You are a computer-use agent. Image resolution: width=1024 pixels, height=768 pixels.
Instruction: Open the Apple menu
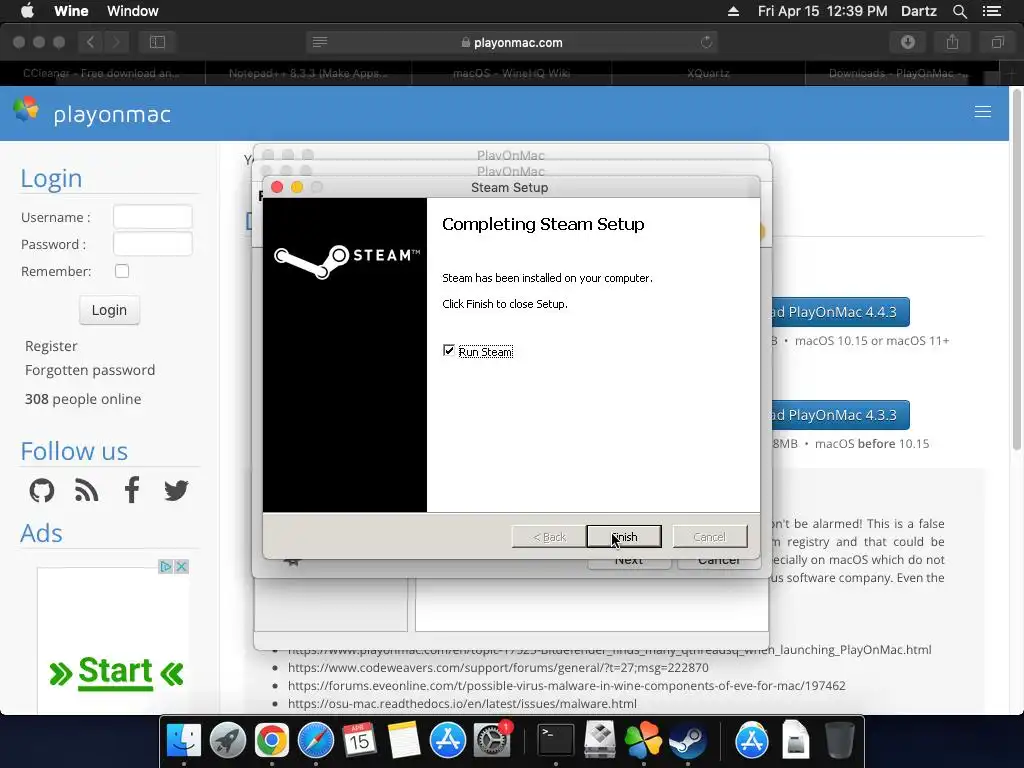tap(27, 11)
